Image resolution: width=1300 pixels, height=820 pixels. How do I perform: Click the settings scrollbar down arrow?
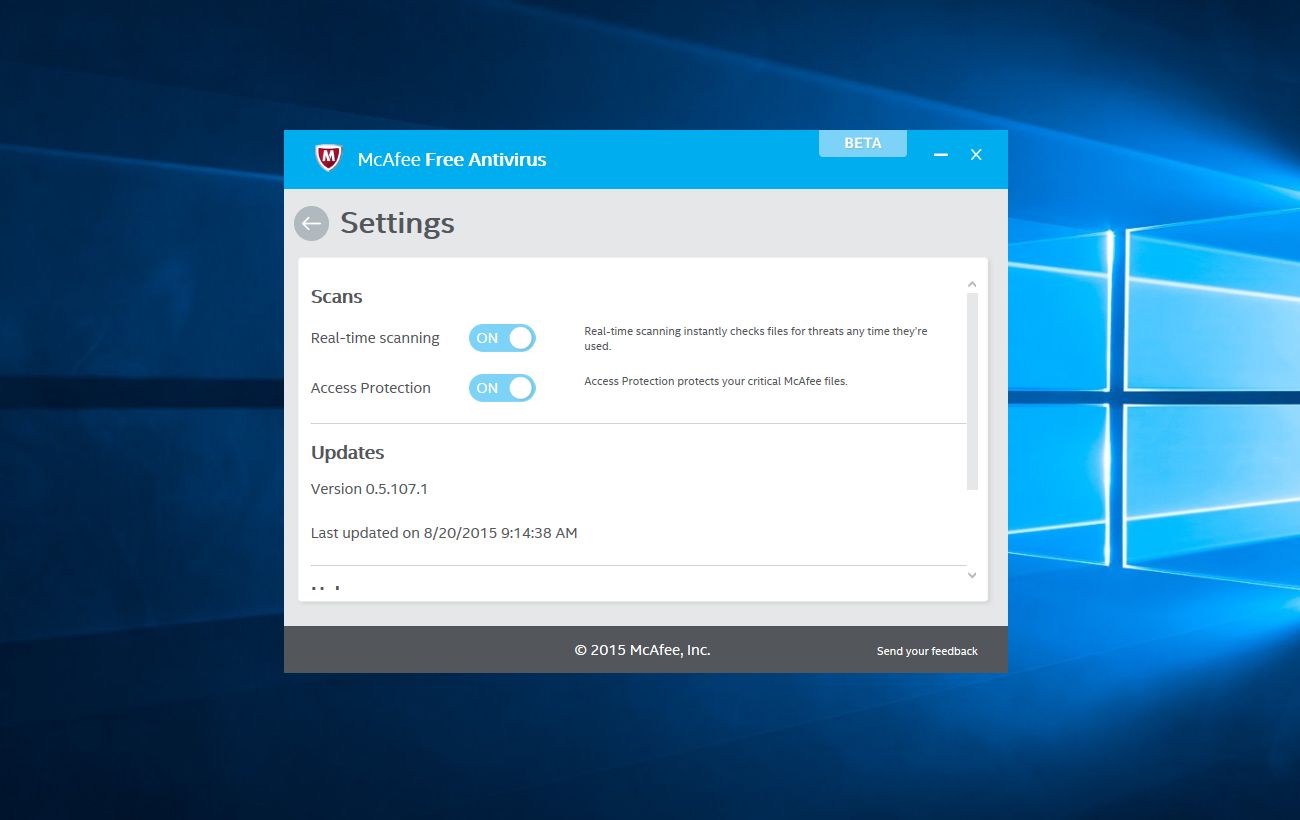972,575
